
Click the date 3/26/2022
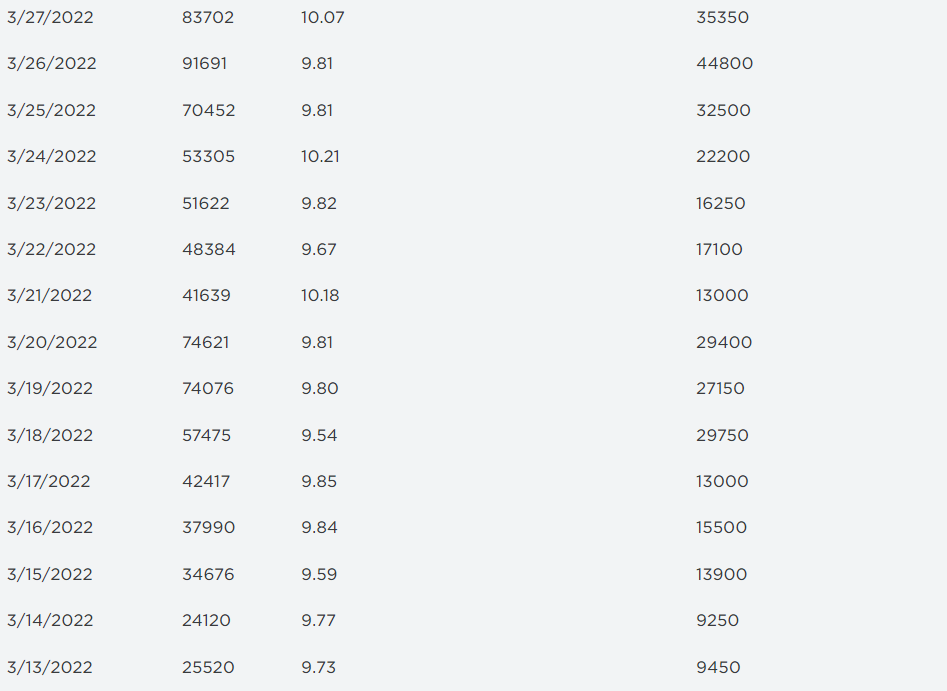pos(52,64)
